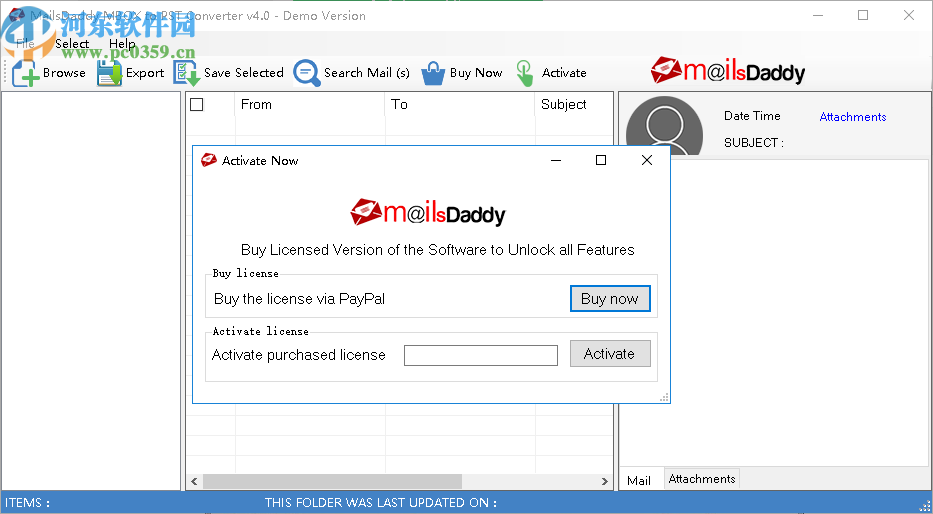This screenshot has width=933, height=514.
Task: Open the Help menu
Action: click(122, 43)
